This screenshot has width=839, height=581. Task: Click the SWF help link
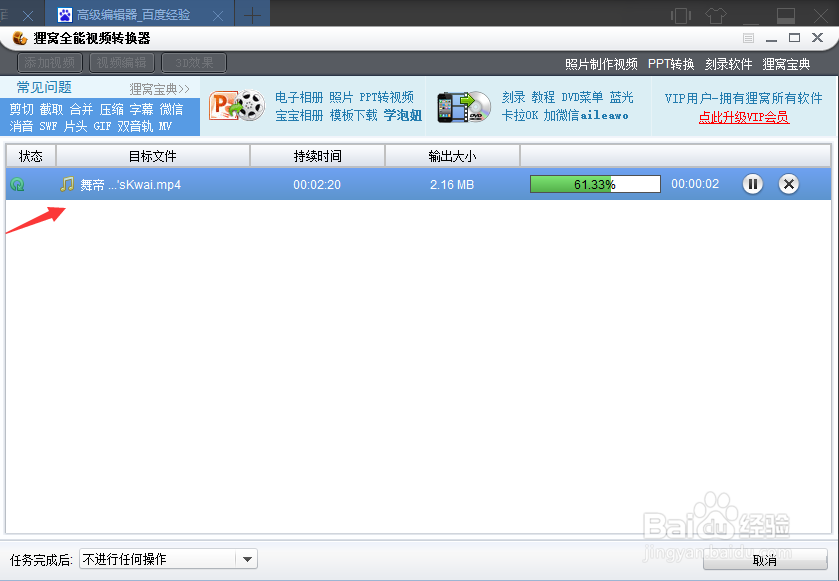48,126
